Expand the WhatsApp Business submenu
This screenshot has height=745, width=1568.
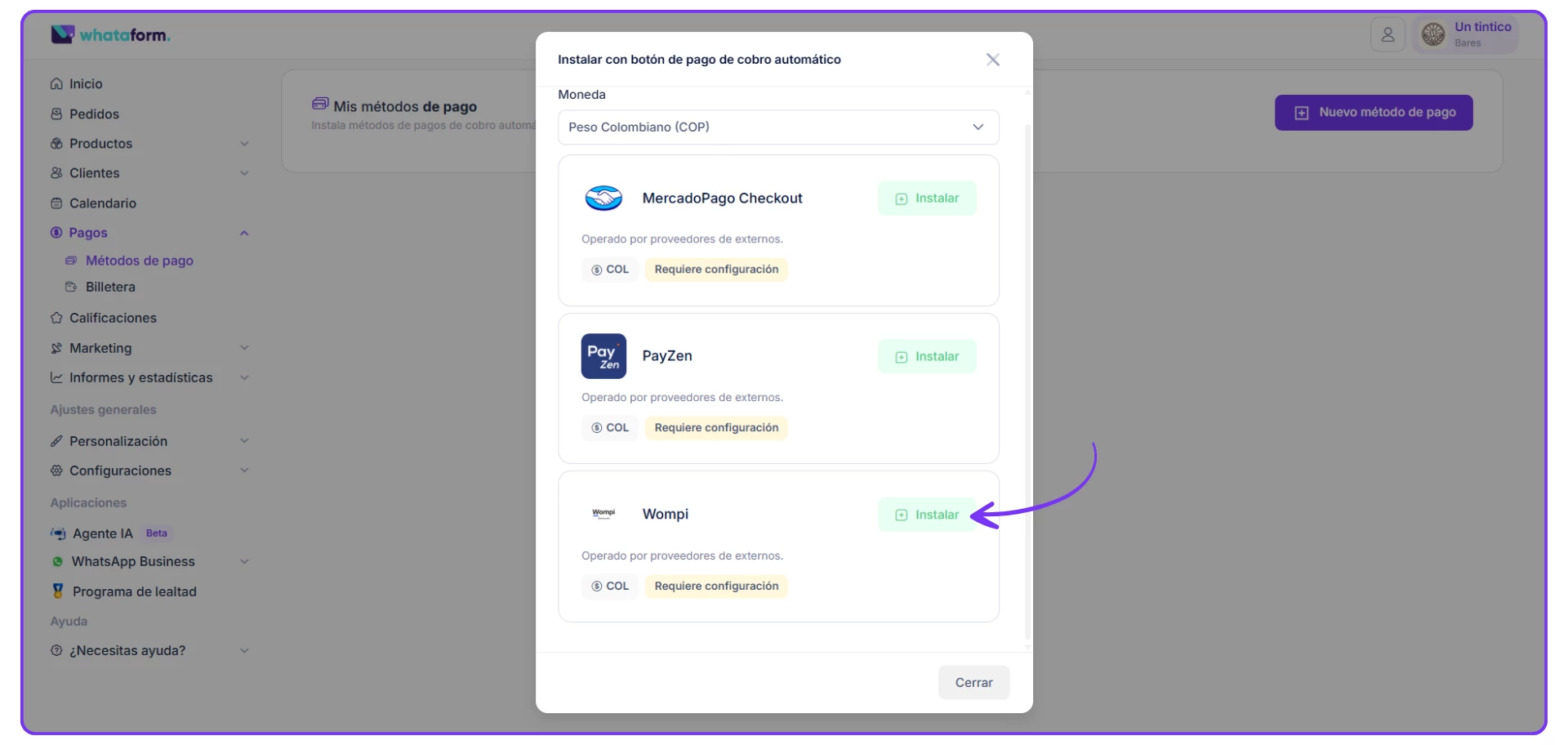tap(244, 562)
